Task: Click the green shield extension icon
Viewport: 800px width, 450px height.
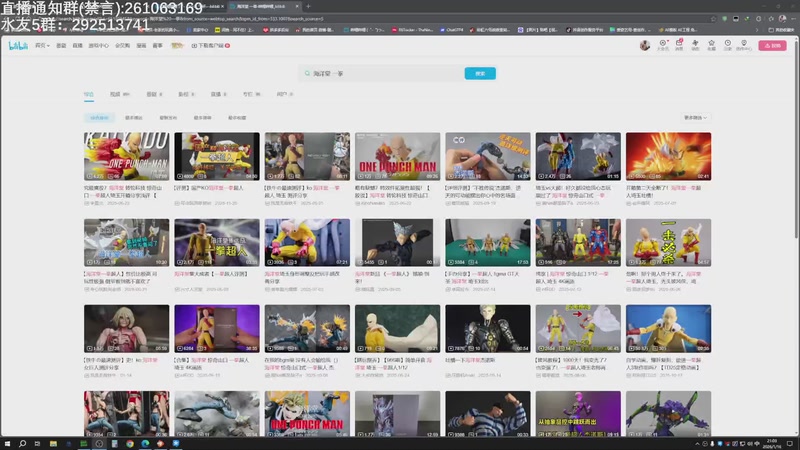Action: pos(724,19)
